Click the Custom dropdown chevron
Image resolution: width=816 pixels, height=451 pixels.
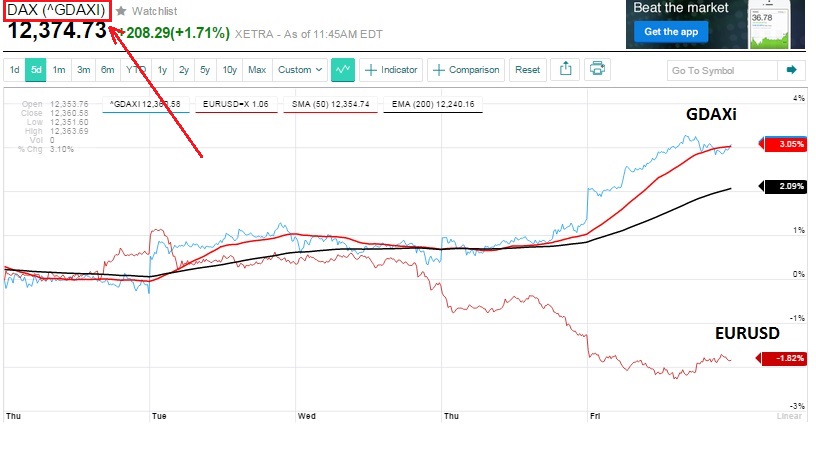pyautogui.click(x=319, y=70)
